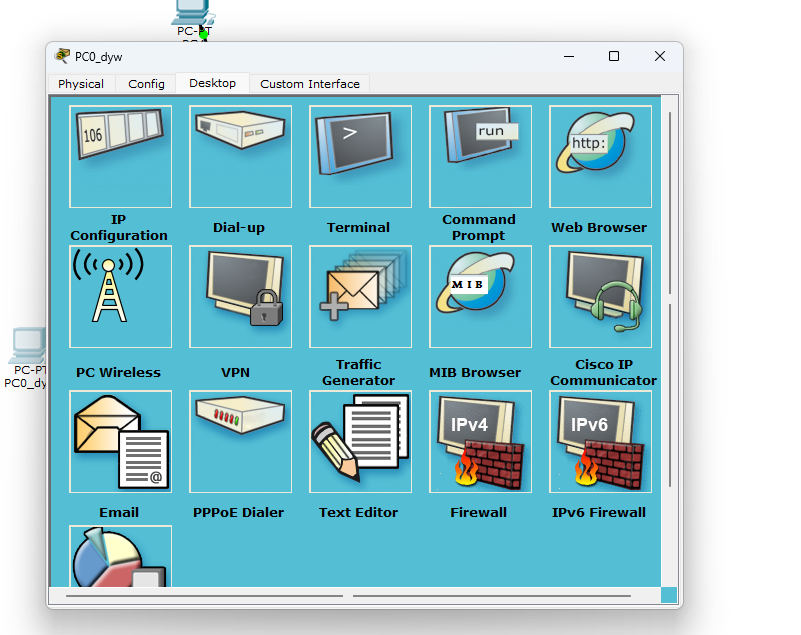Click the "Web Browser" label
801x635 pixels.
tap(599, 227)
